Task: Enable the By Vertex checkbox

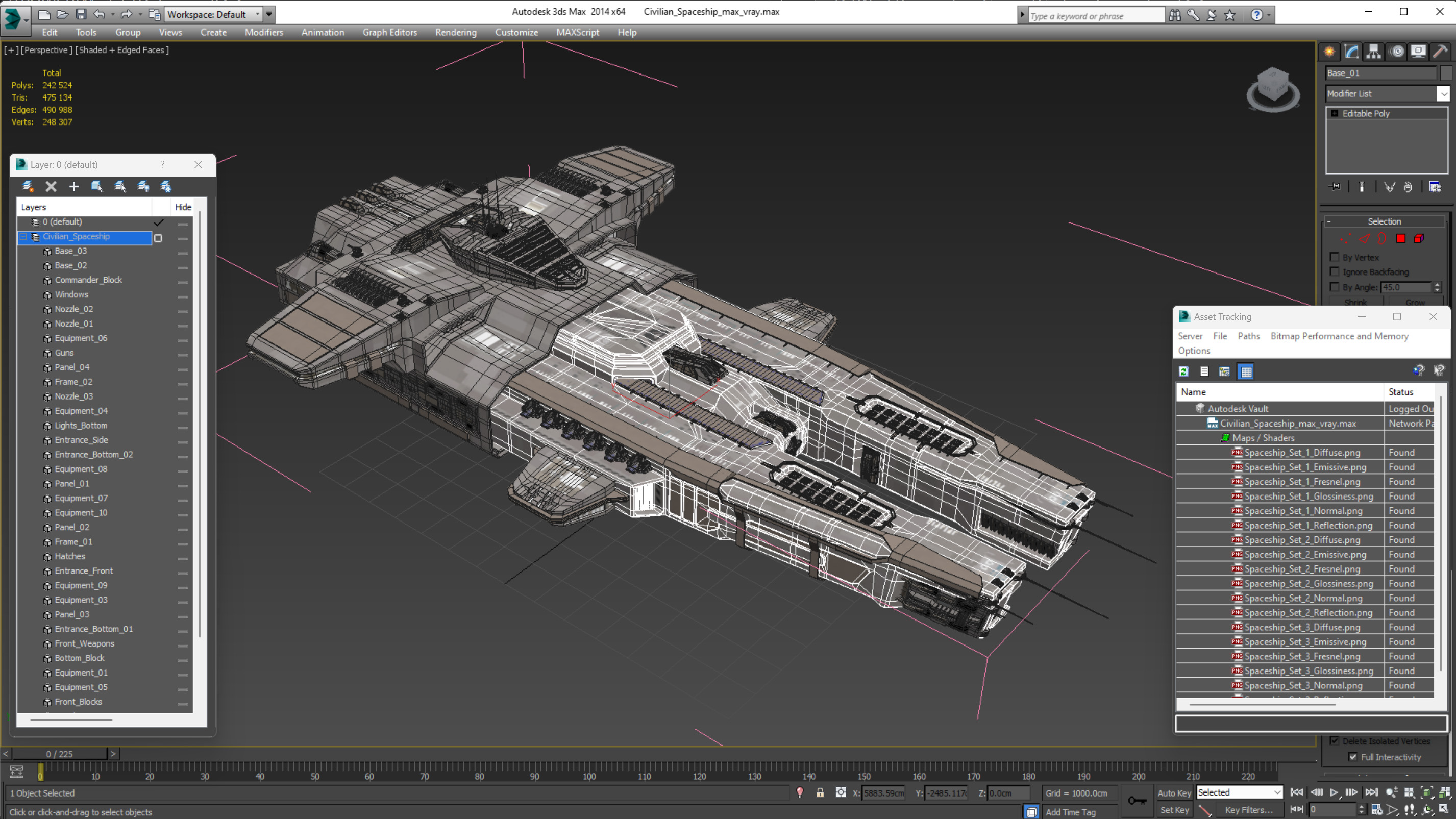Action: click(x=1335, y=257)
